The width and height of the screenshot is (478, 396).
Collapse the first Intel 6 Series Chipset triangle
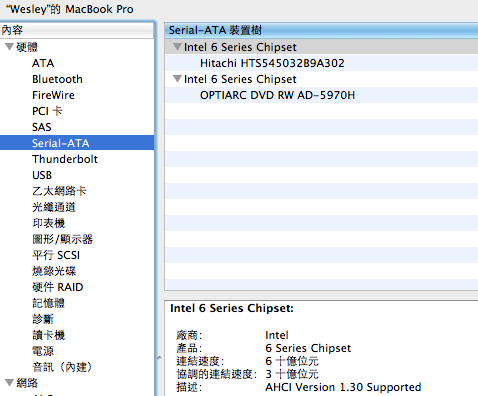[178, 47]
